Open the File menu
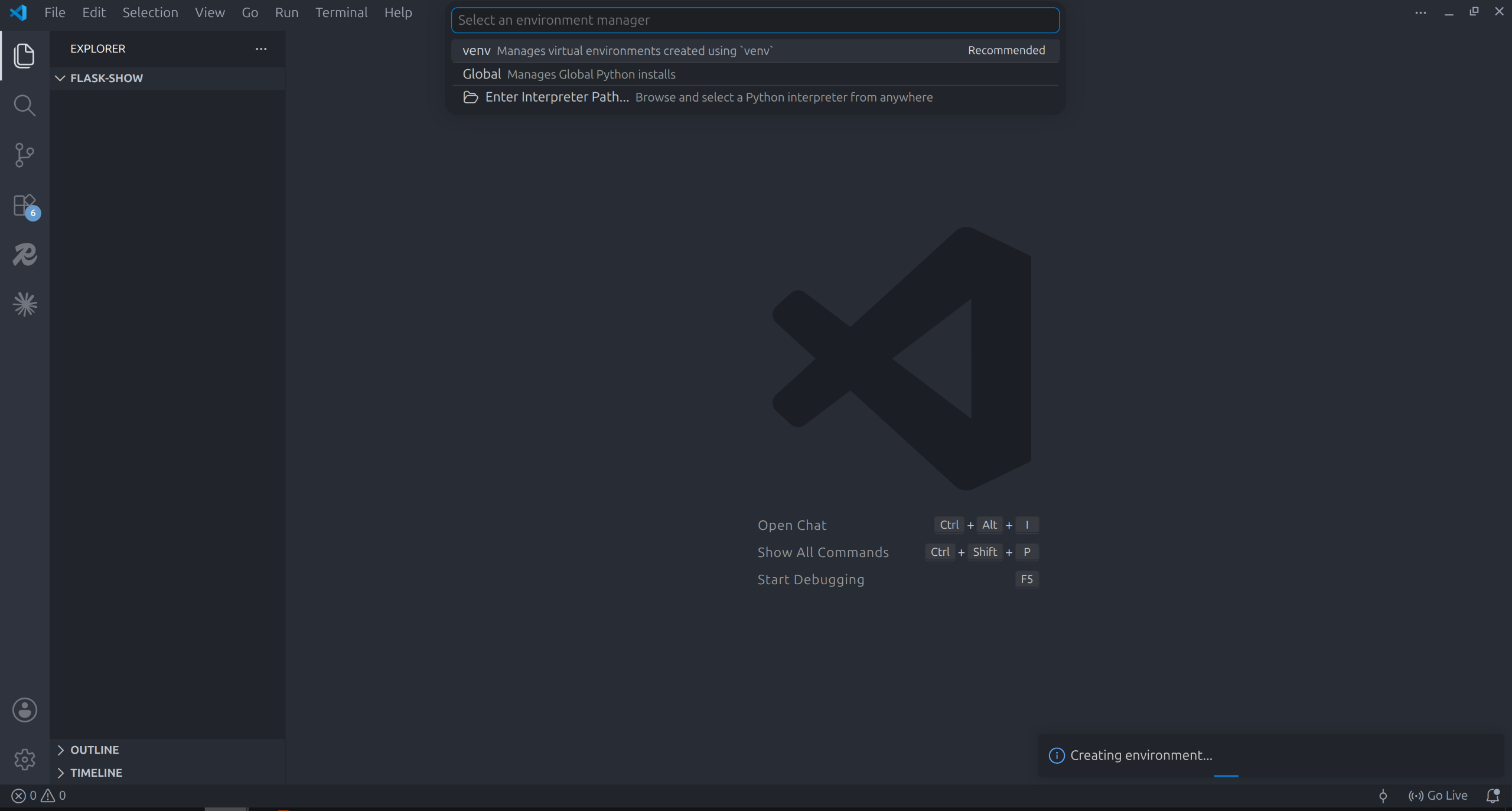Screen dimensions: 1512x811 click(x=55, y=12)
